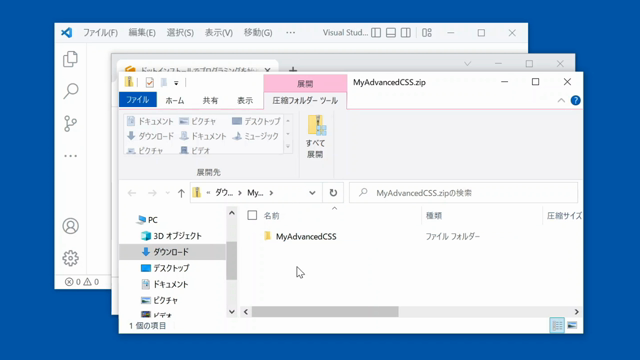This screenshot has height=360, width=640.
Task: Open the ファイル tab in Explorer
Action: pos(138,100)
